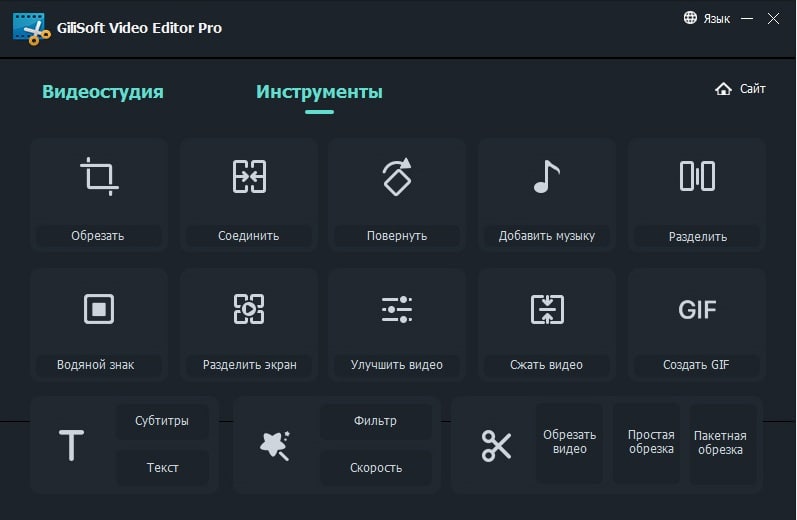
Task: Click the scissors cutter icon
Action: (496, 446)
